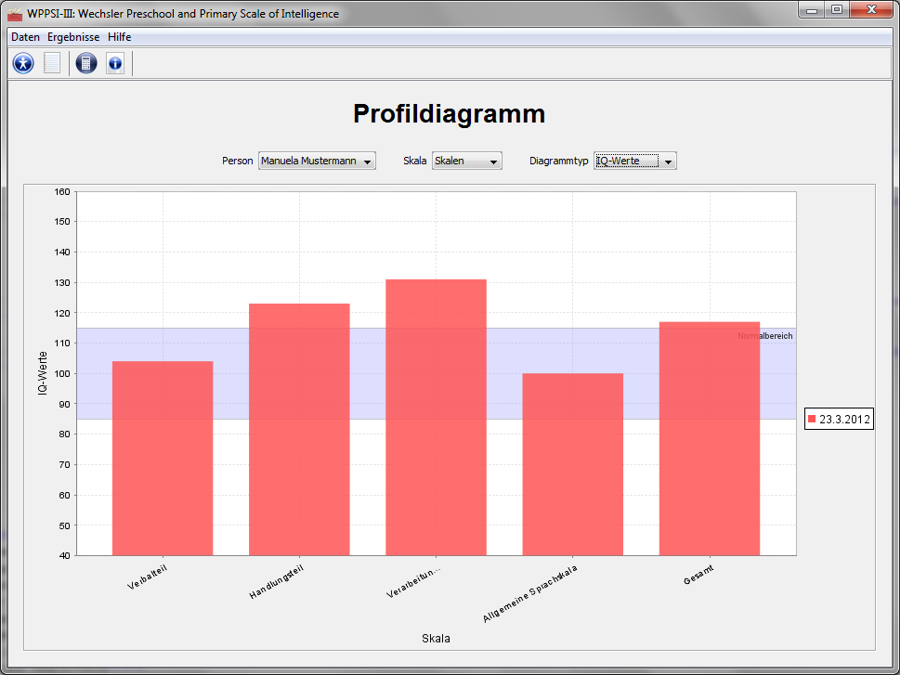Minimize the WPPSI-III window

812,10
